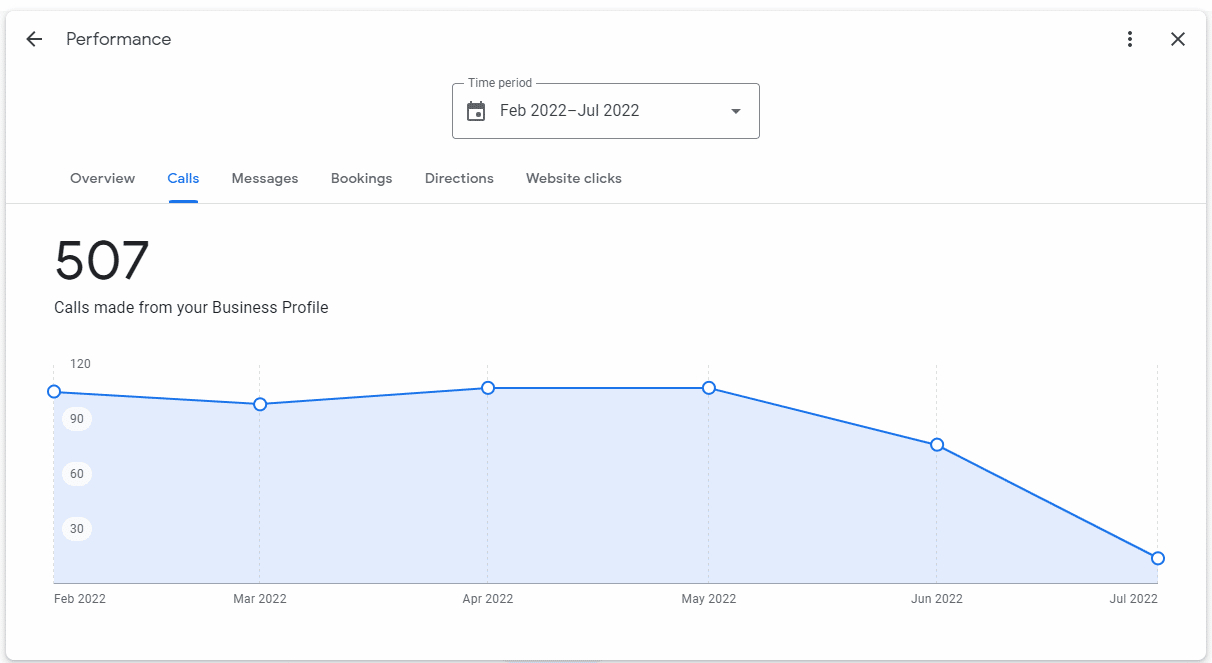Viewport: 1212px width, 663px height.
Task: Open the three-dot more options menu
Action: (1130, 39)
